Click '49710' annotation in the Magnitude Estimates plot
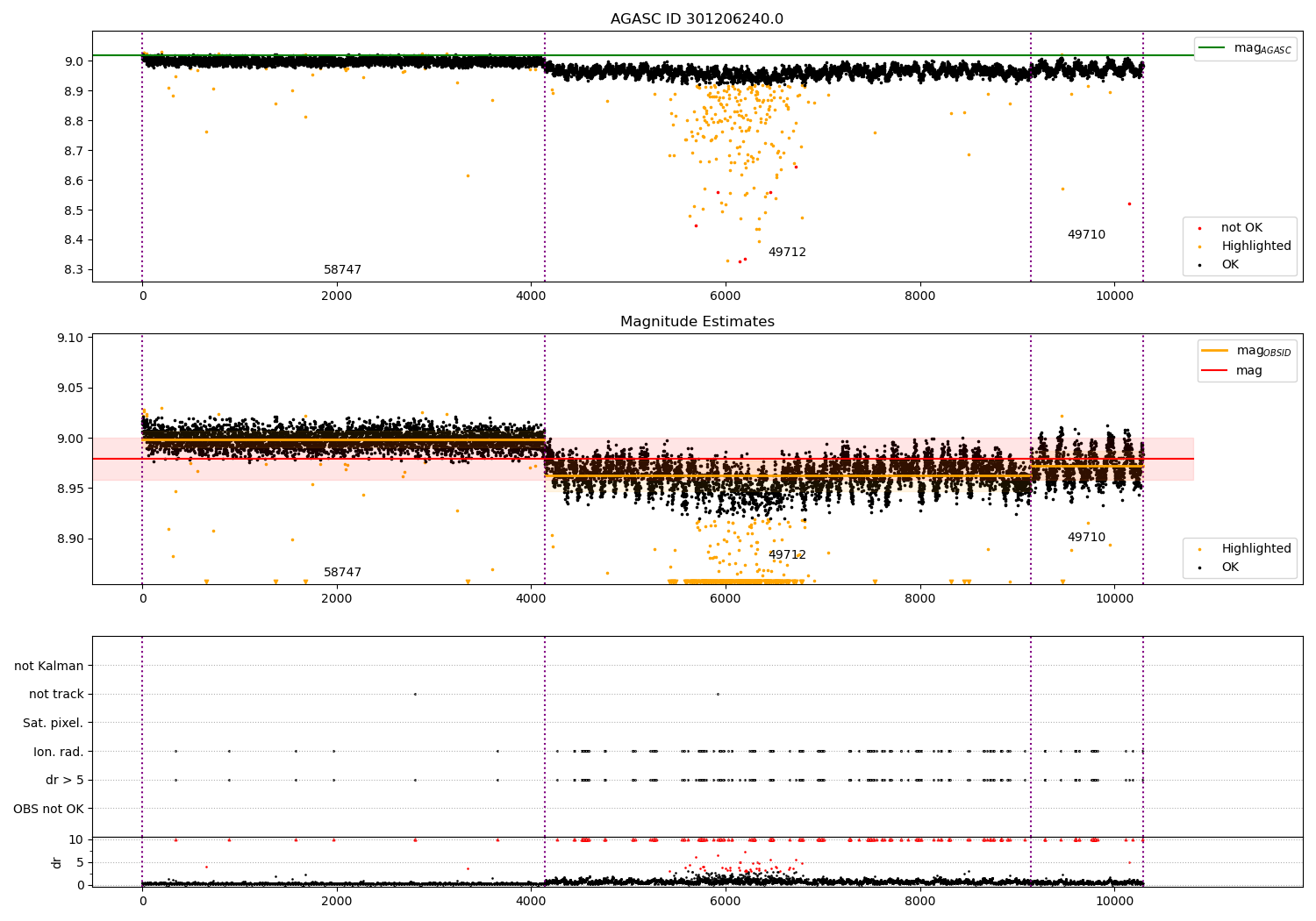 [x=1086, y=538]
